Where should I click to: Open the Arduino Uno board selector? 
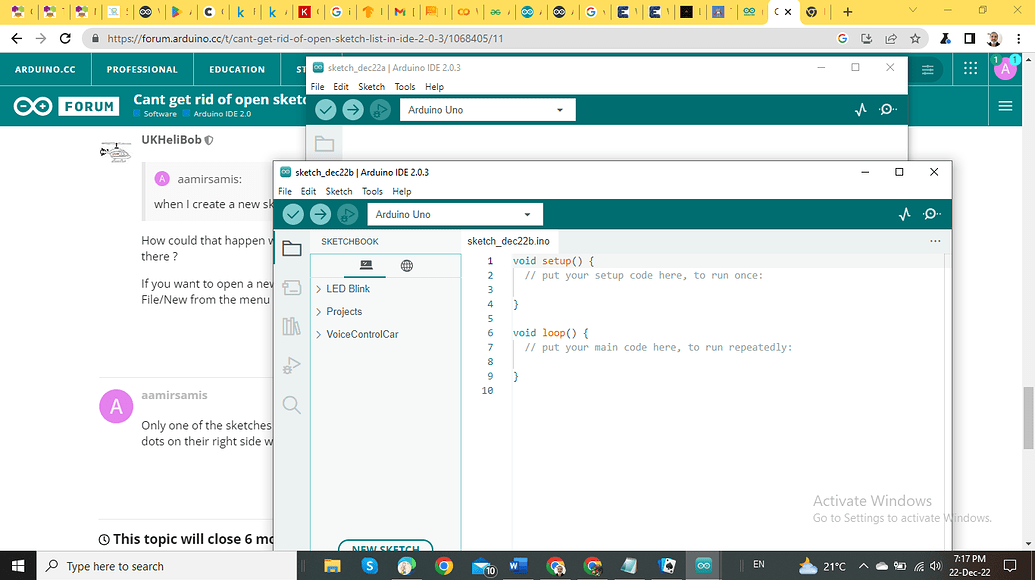(455, 214)
